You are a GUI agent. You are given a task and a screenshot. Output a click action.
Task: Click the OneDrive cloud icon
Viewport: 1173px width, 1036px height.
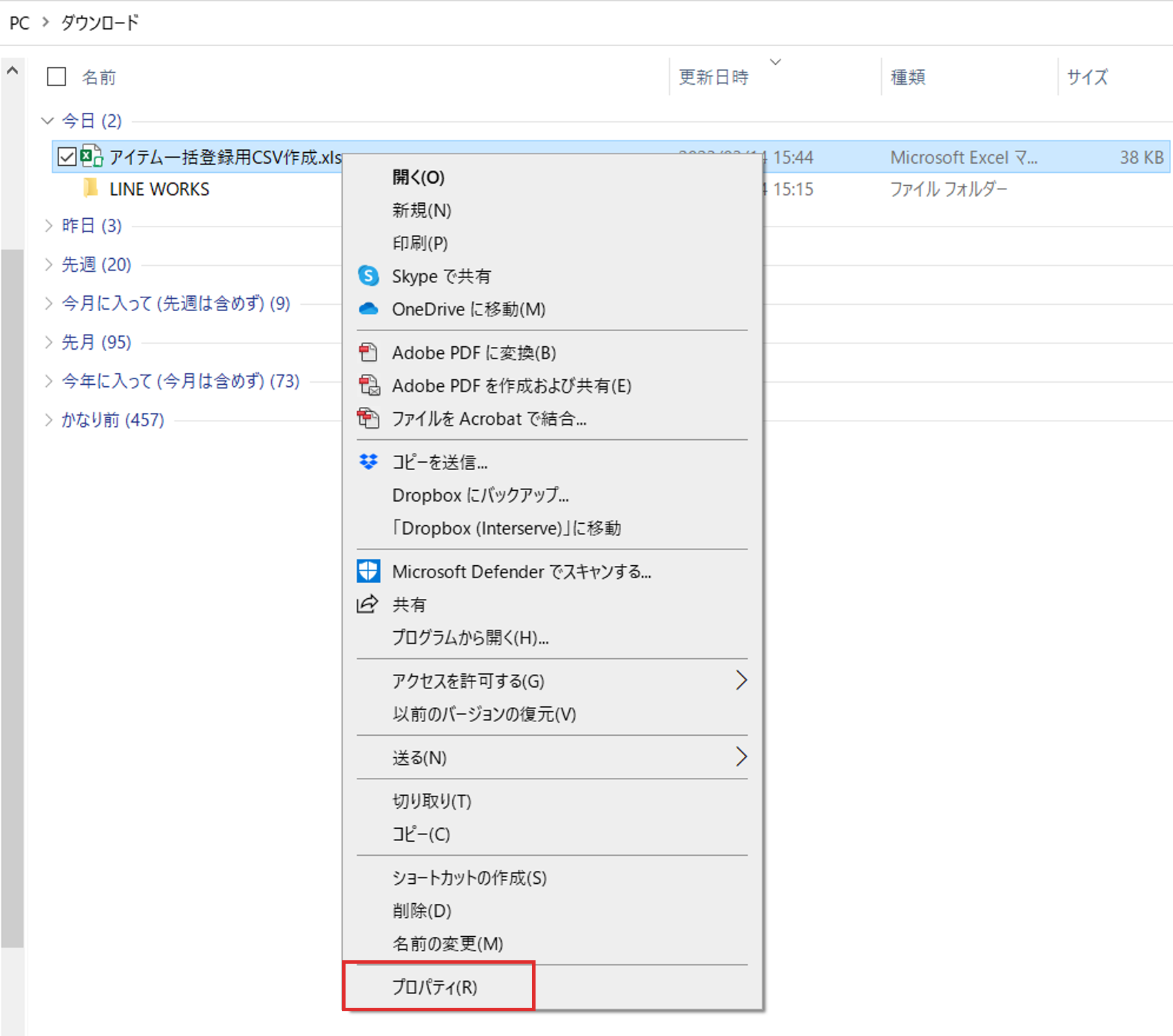pos(368,309)
